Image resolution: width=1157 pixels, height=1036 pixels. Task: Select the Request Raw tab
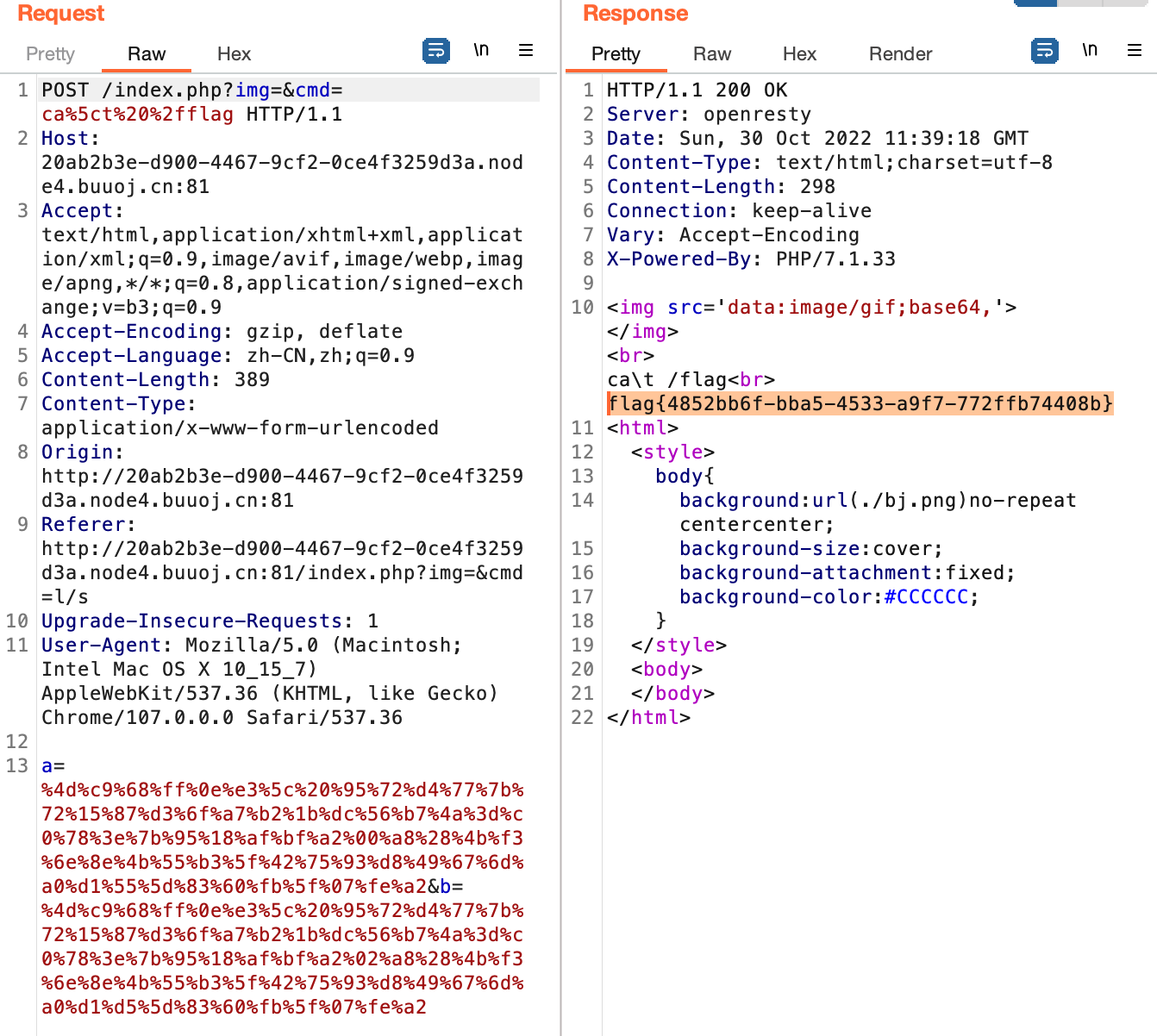(x=147, y=53)
